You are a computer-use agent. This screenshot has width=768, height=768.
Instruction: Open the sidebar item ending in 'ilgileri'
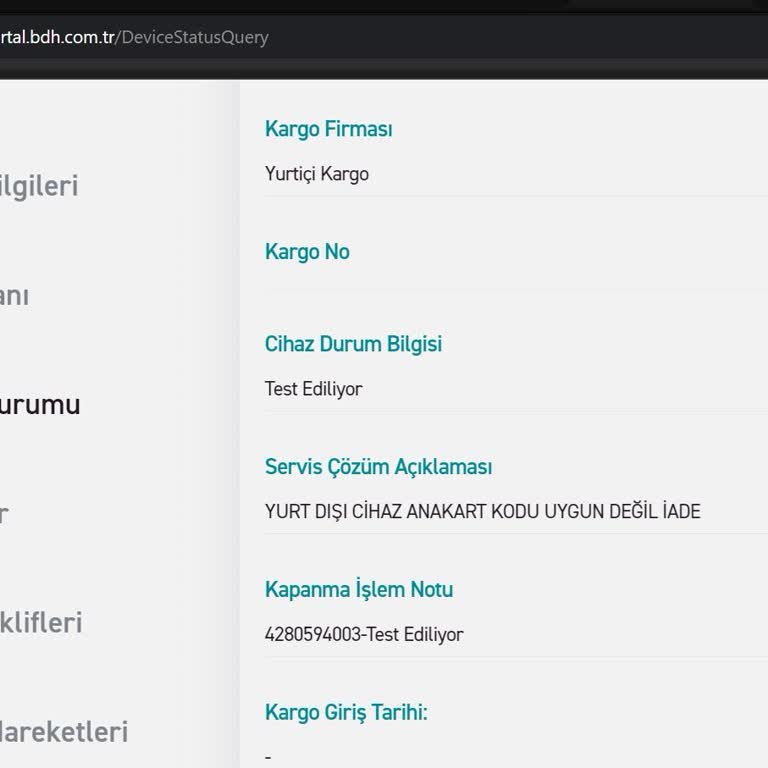click(39, 186)
